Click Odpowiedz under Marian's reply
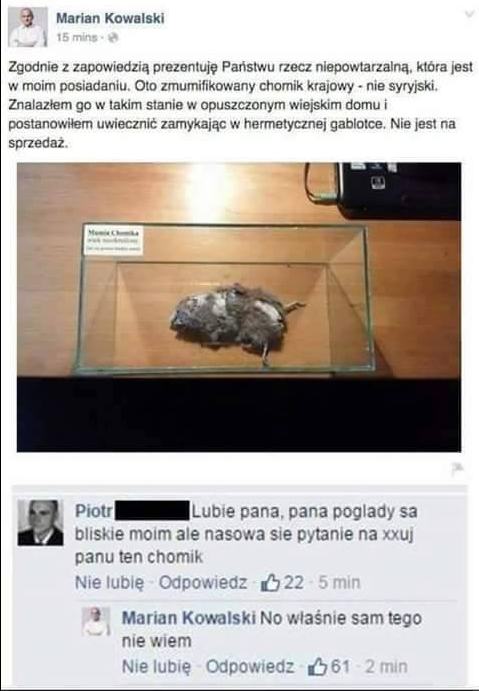Image resolution: width=479 pixels, height=691 pixels. (250, 666)
